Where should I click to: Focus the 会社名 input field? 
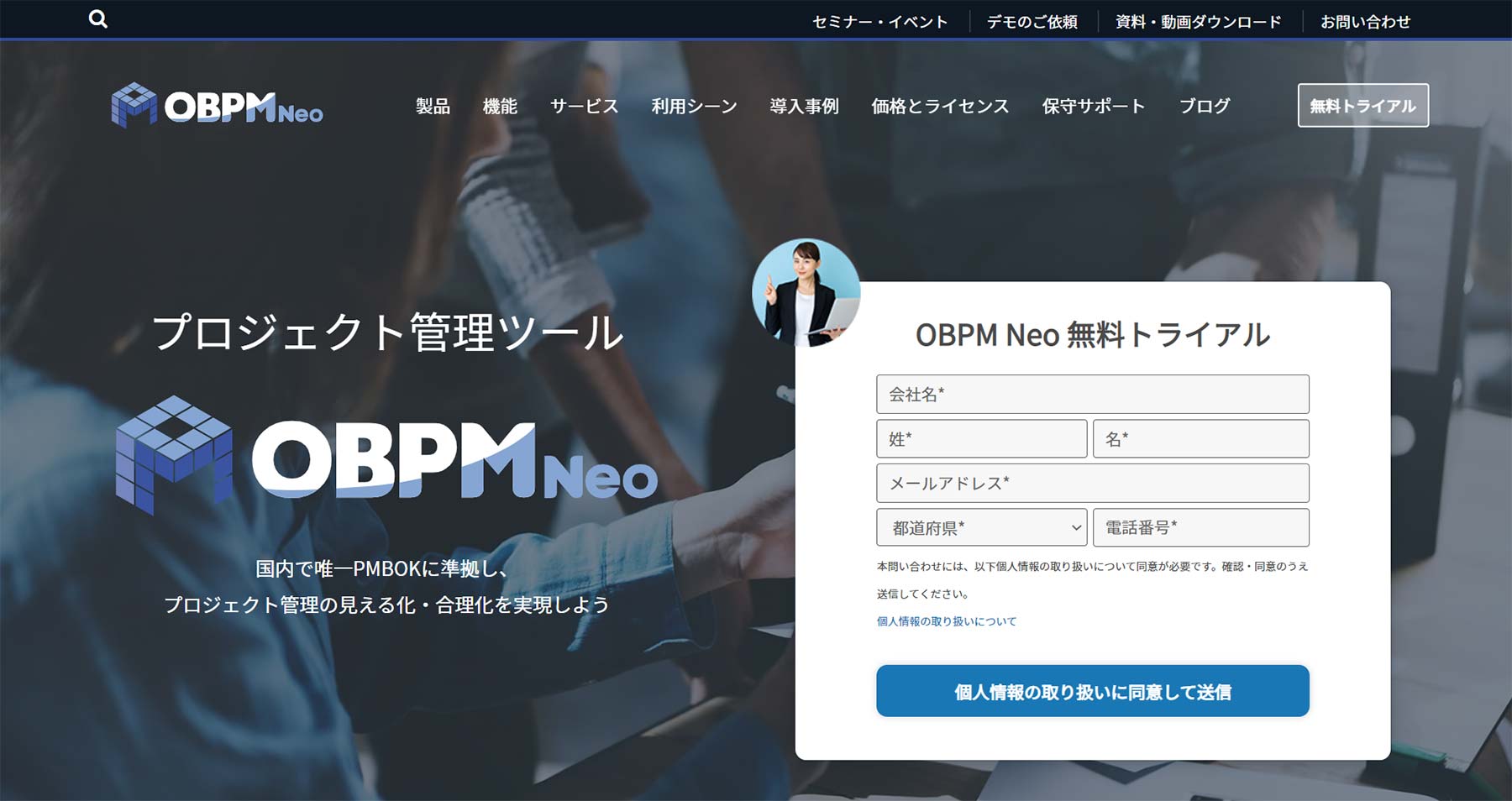coord(1092,394)
